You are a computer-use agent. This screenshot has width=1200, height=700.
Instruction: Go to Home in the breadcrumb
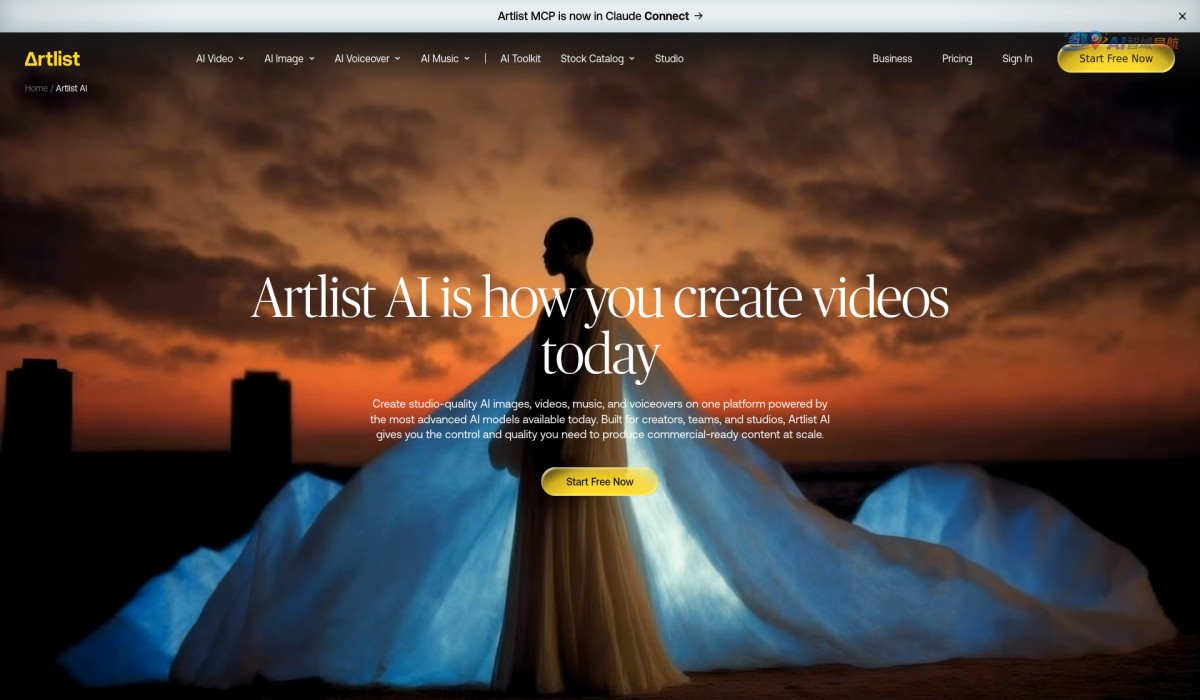[x=36, y=89]
